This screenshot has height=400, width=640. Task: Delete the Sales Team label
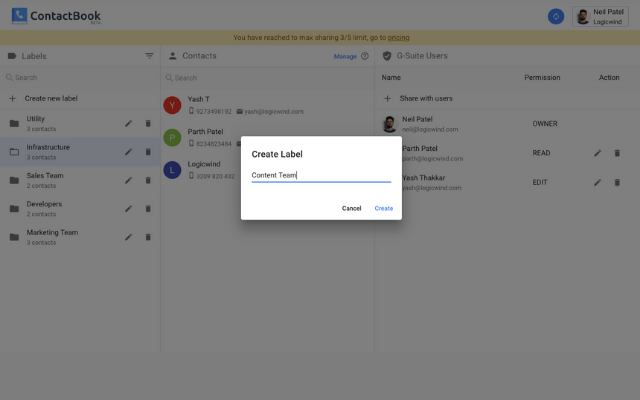148,180
